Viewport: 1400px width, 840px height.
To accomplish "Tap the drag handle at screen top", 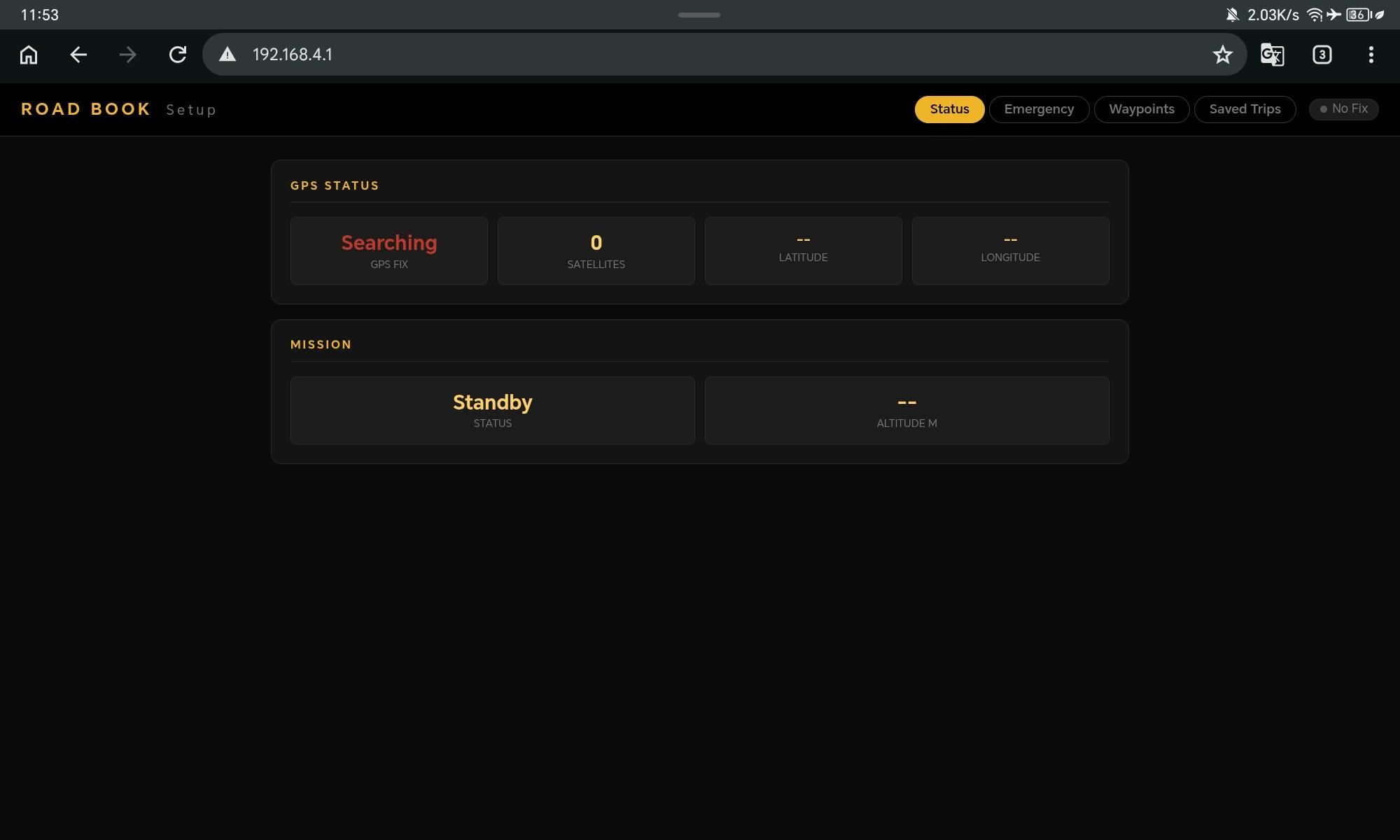I will click(699, 15).
